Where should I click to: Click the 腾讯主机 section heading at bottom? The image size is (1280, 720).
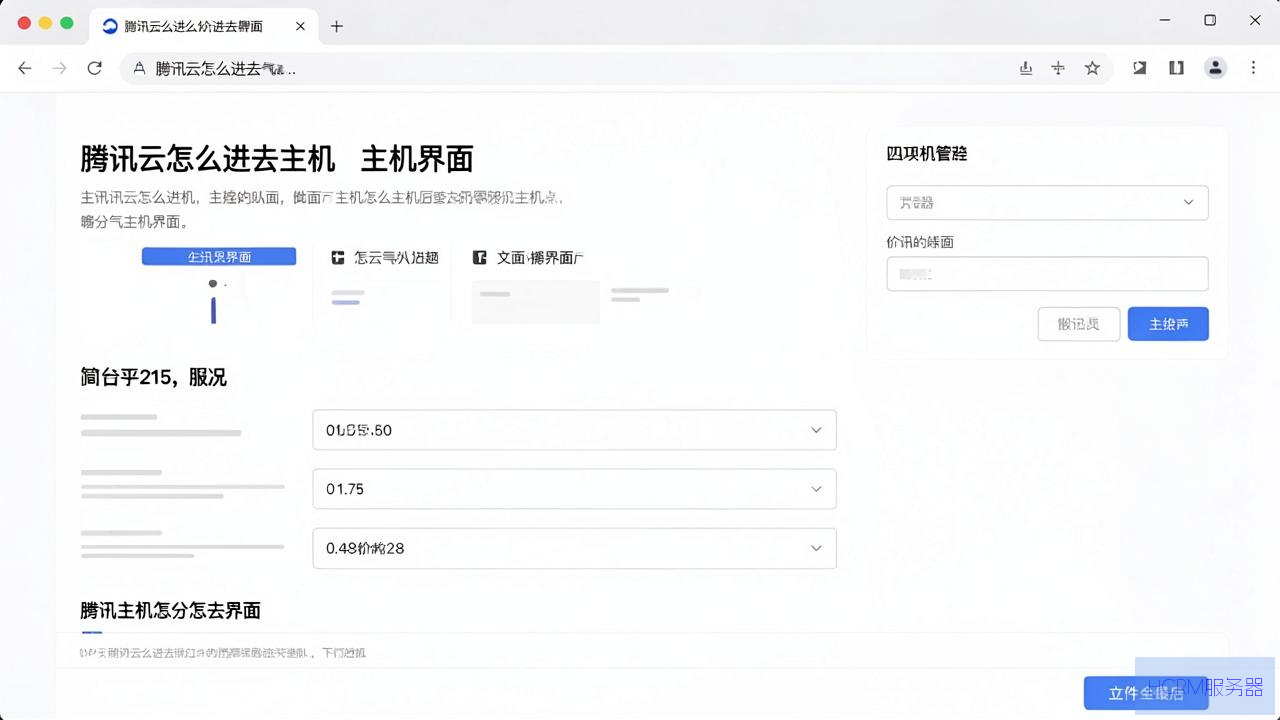pyautogui.click(x=170, y=610)
